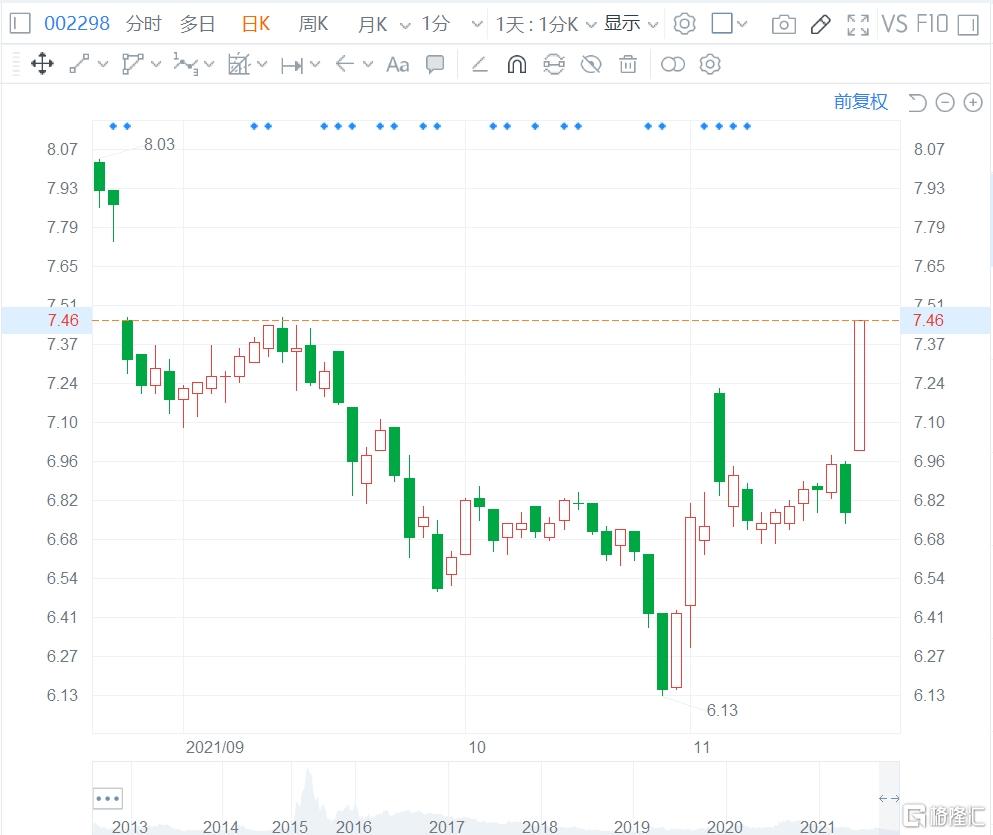Screen dimensions: 993x835
Task: Select the 日K chart tab
Action: (256, 24)
